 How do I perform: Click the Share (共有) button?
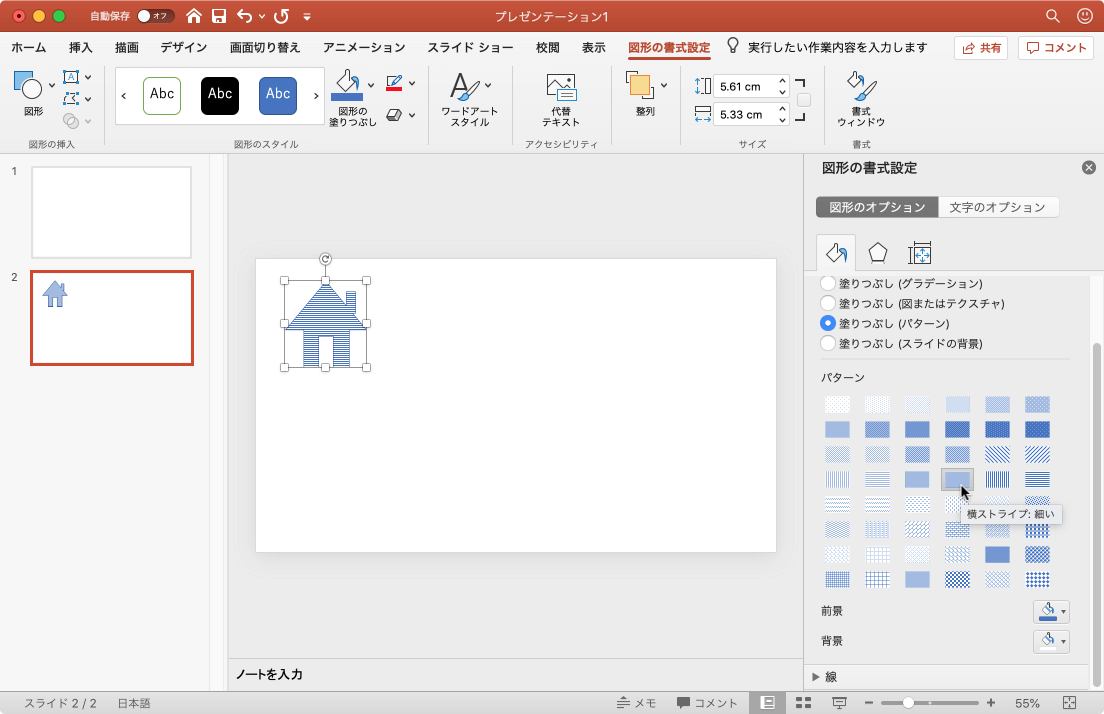point(980,47)
